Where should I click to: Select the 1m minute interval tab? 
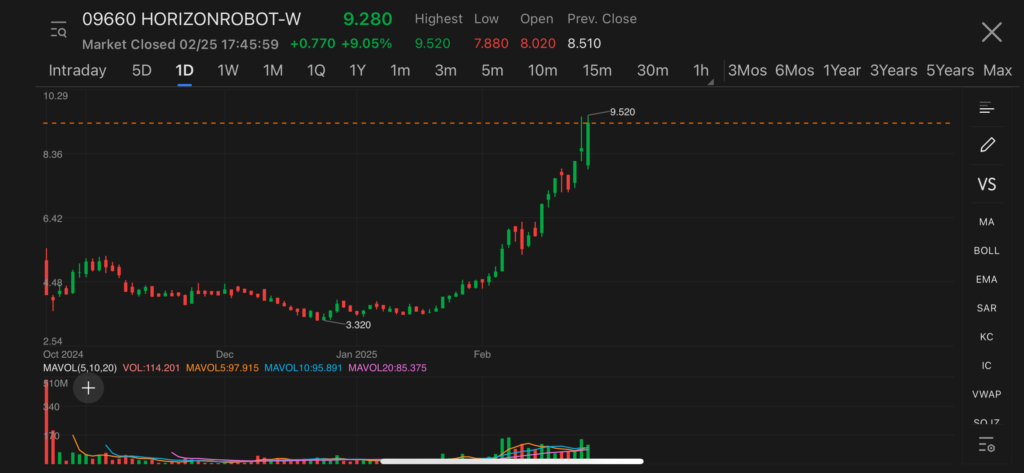tap(400, 71)
